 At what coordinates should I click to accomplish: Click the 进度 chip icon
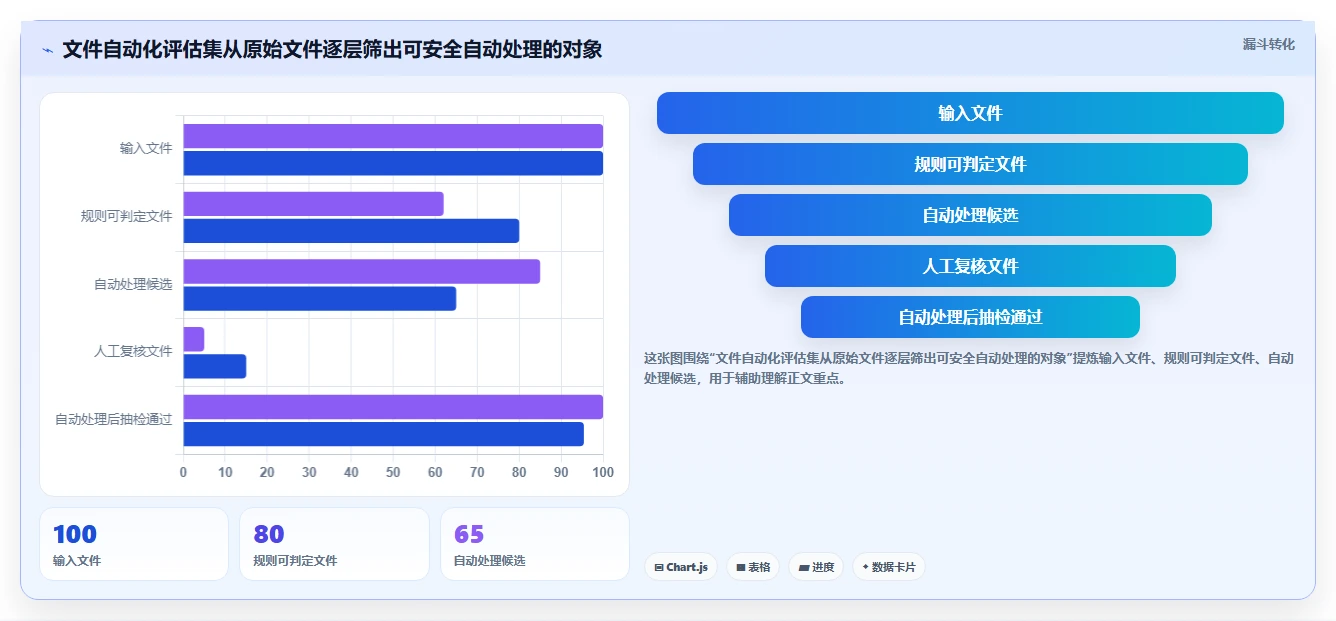point(804,567)
